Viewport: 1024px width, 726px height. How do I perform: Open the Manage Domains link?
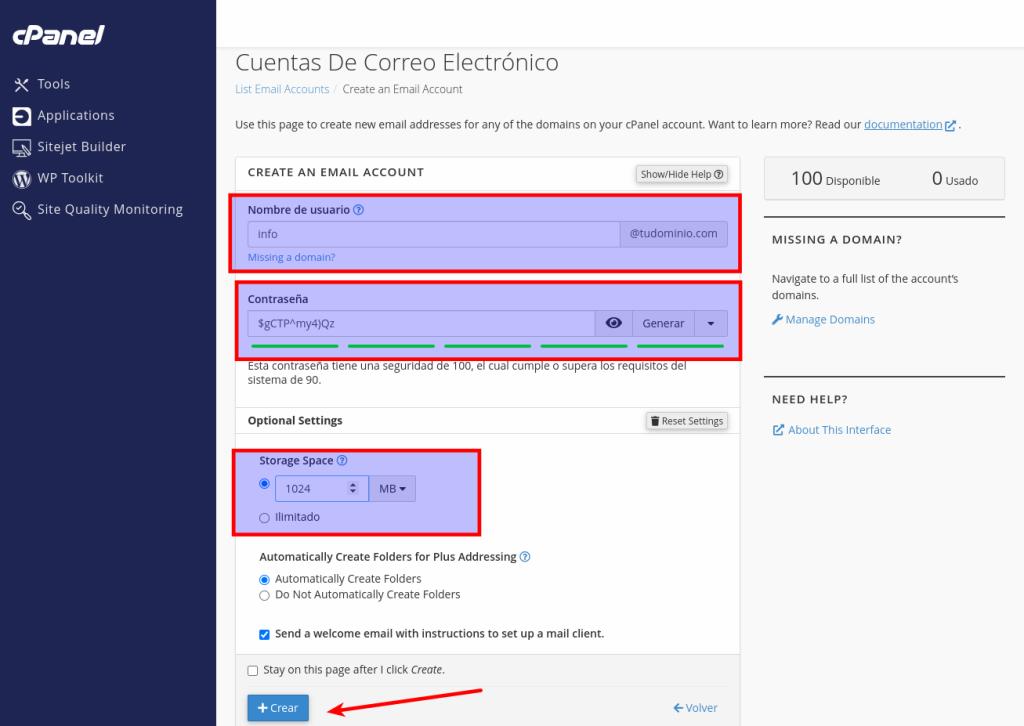coord(829,320)
